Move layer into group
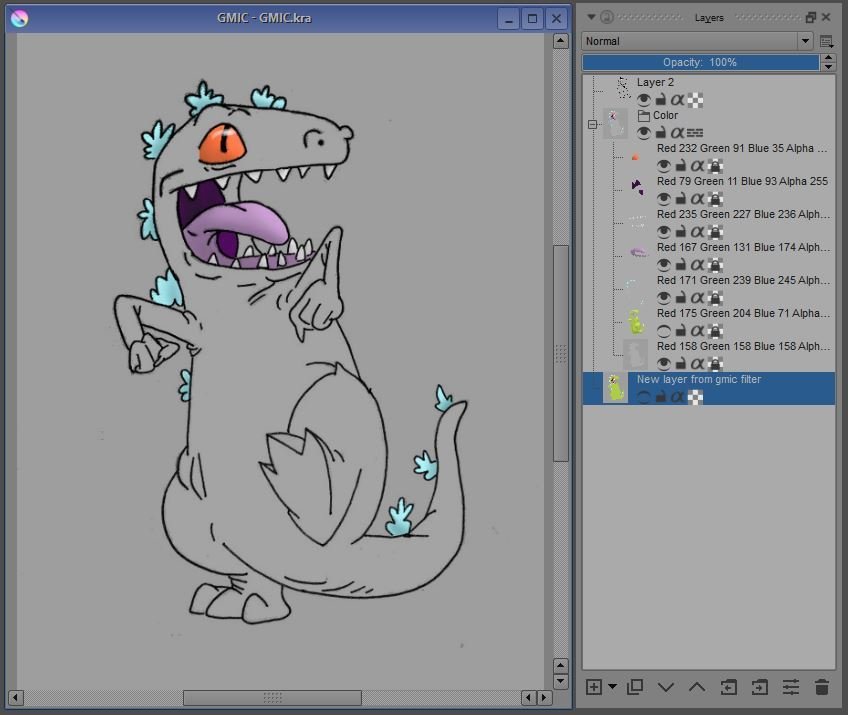 [759, 687]
